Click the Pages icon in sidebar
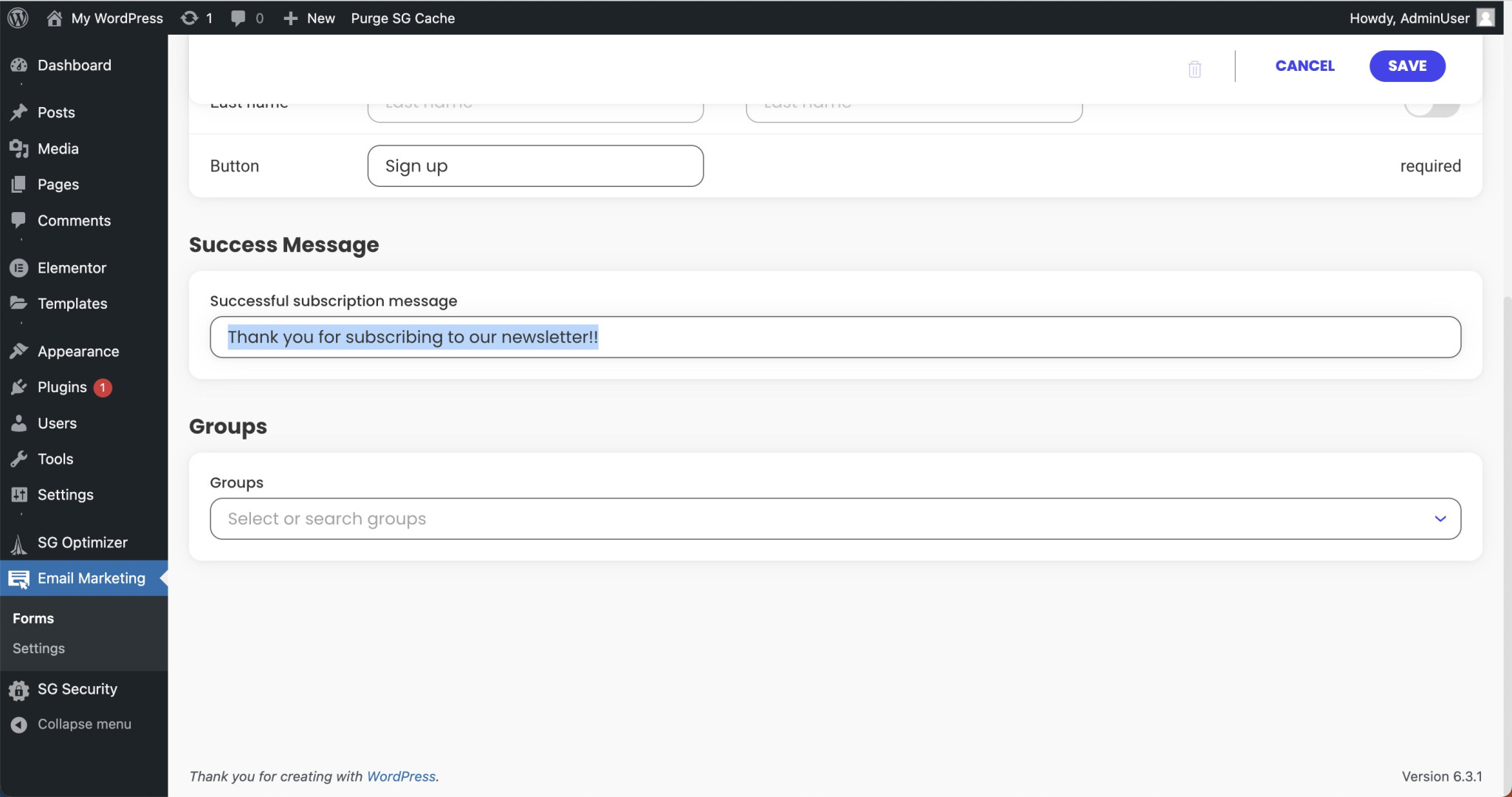Viewport: 1512px width, 797px height. pos(19,185)
